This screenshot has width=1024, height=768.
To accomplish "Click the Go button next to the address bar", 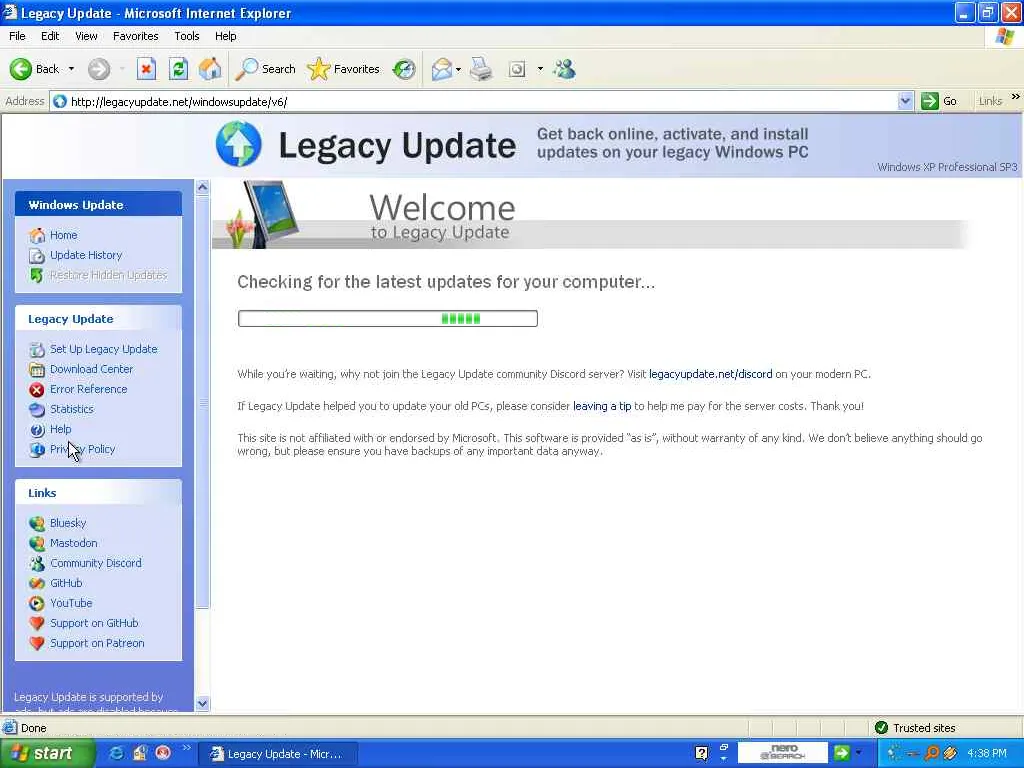I will [939, 101].
